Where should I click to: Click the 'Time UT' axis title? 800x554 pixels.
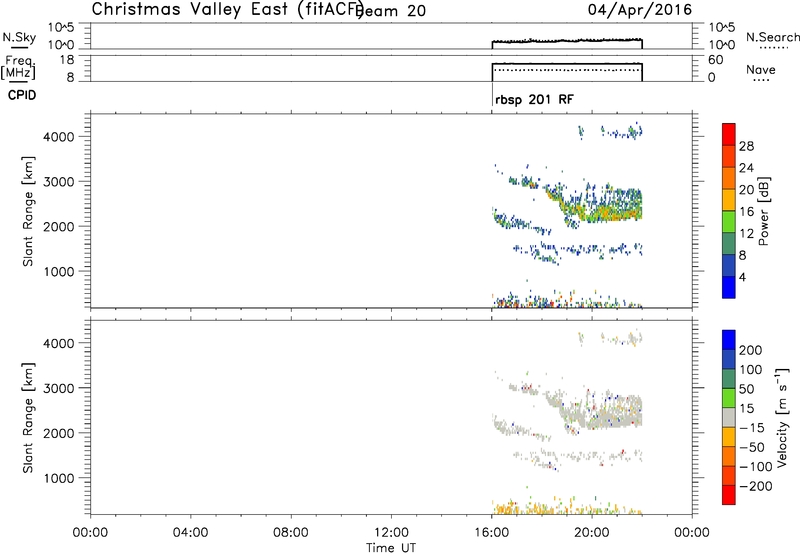tap(391, 548)
